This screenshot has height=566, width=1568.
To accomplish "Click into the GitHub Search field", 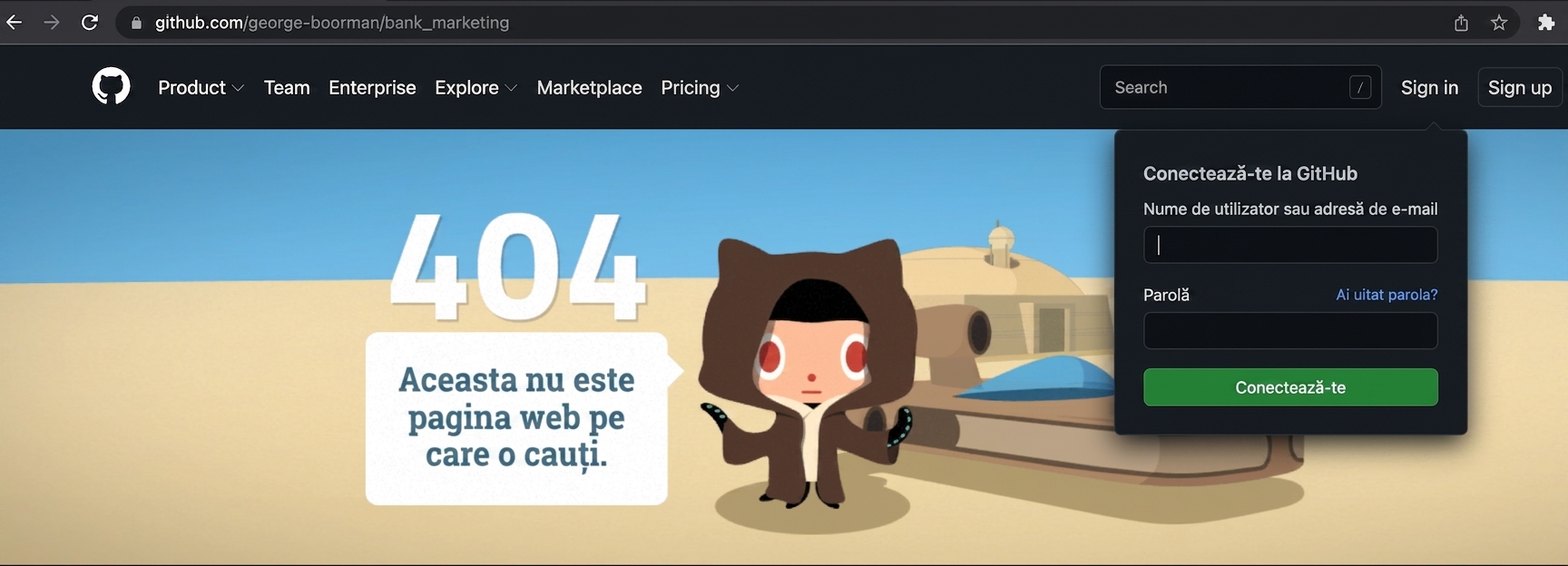I will point(1240,87).
